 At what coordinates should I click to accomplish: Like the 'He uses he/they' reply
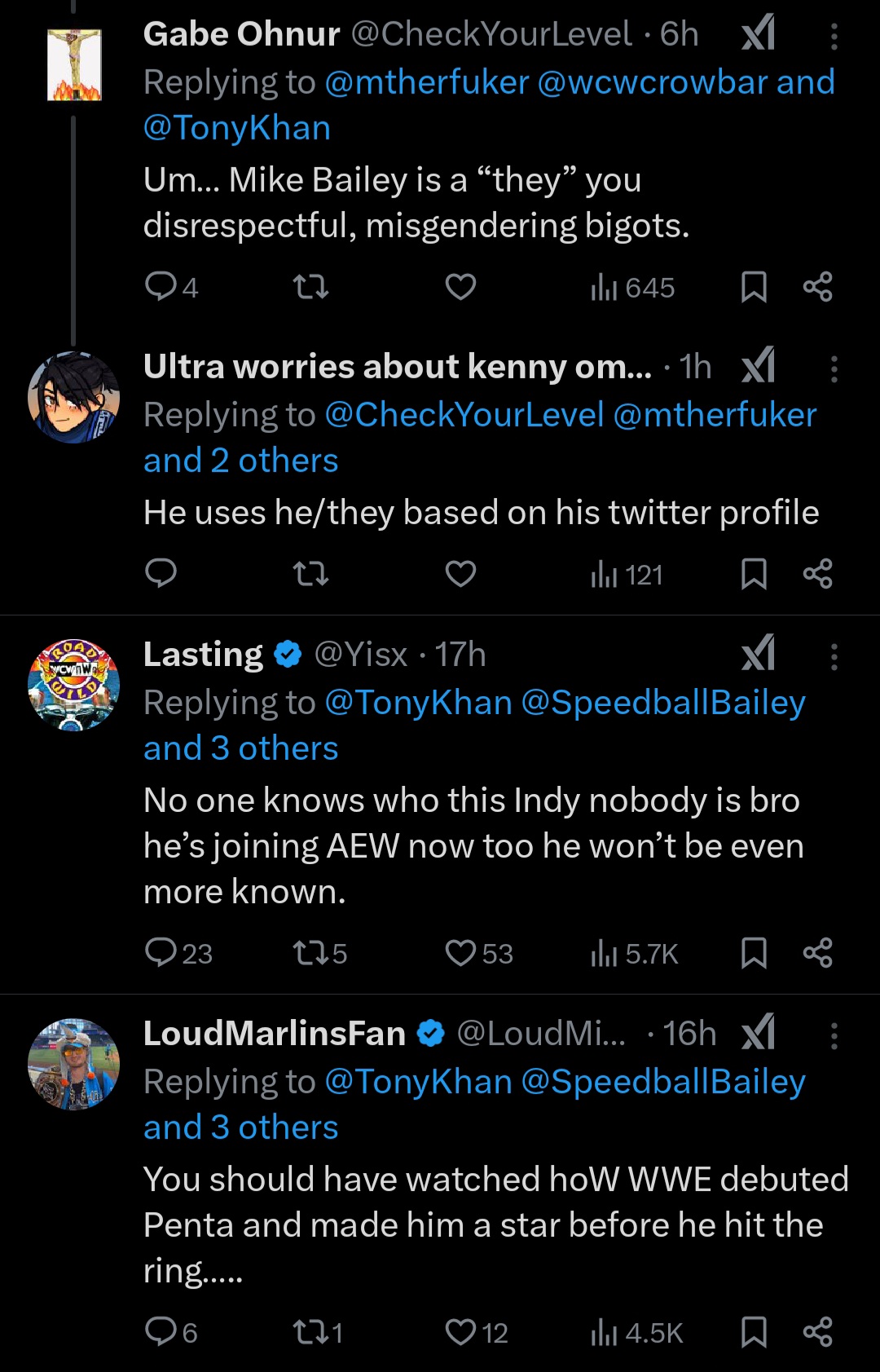click(x=460, y=574)
